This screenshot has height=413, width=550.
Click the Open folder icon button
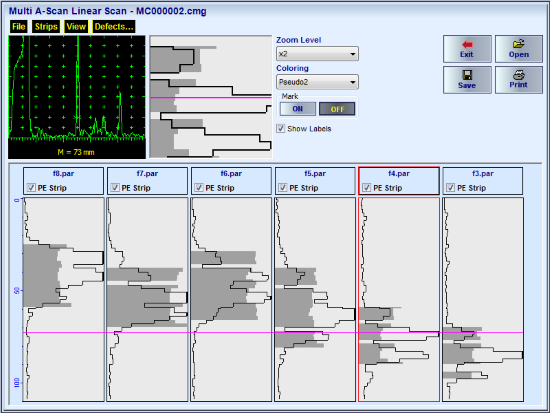pos(519,49)
